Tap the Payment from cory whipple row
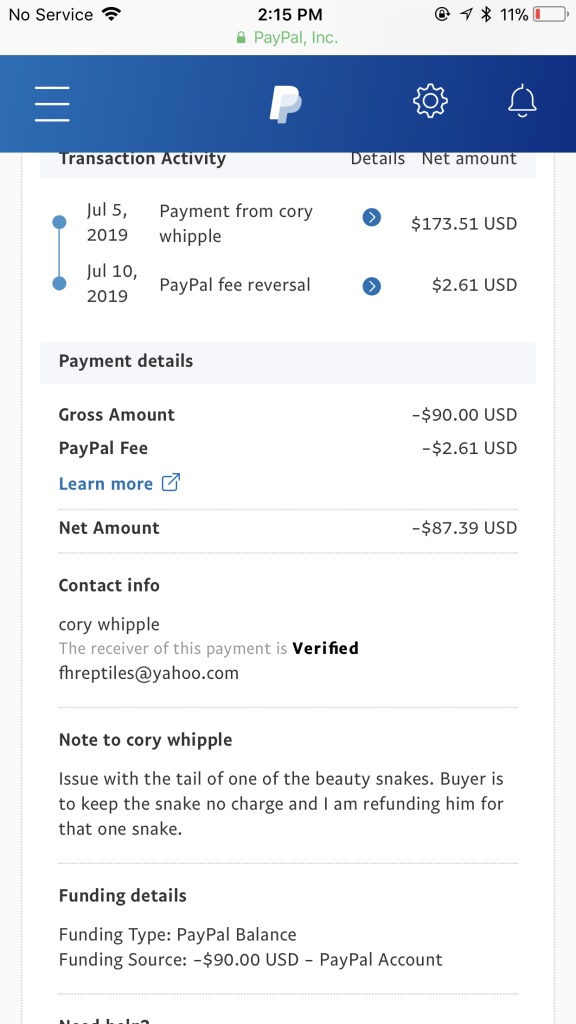Screen dimensions: 576x1024 click(288, 223)
